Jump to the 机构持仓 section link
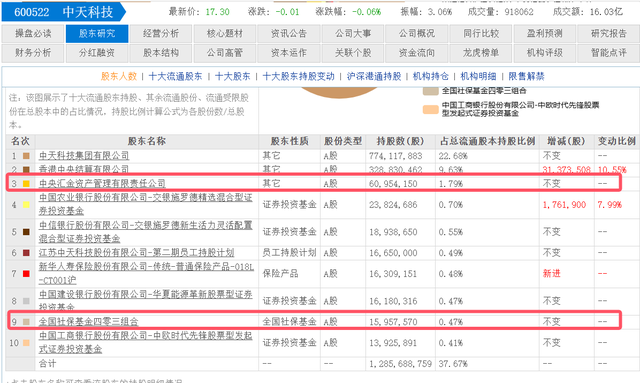Viewport: 640px width, 383px height. (431, 76)
